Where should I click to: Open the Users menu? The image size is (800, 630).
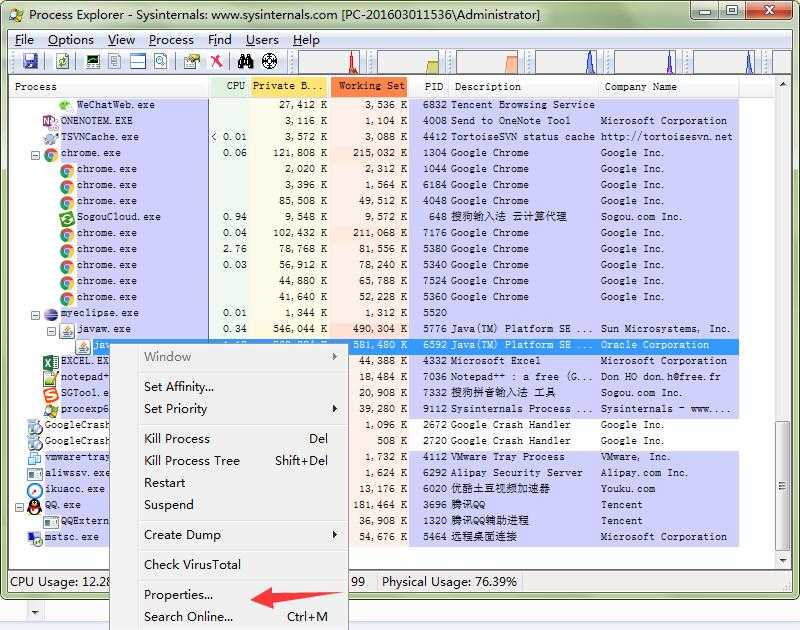pyautogui.click(x=262, y=40)
